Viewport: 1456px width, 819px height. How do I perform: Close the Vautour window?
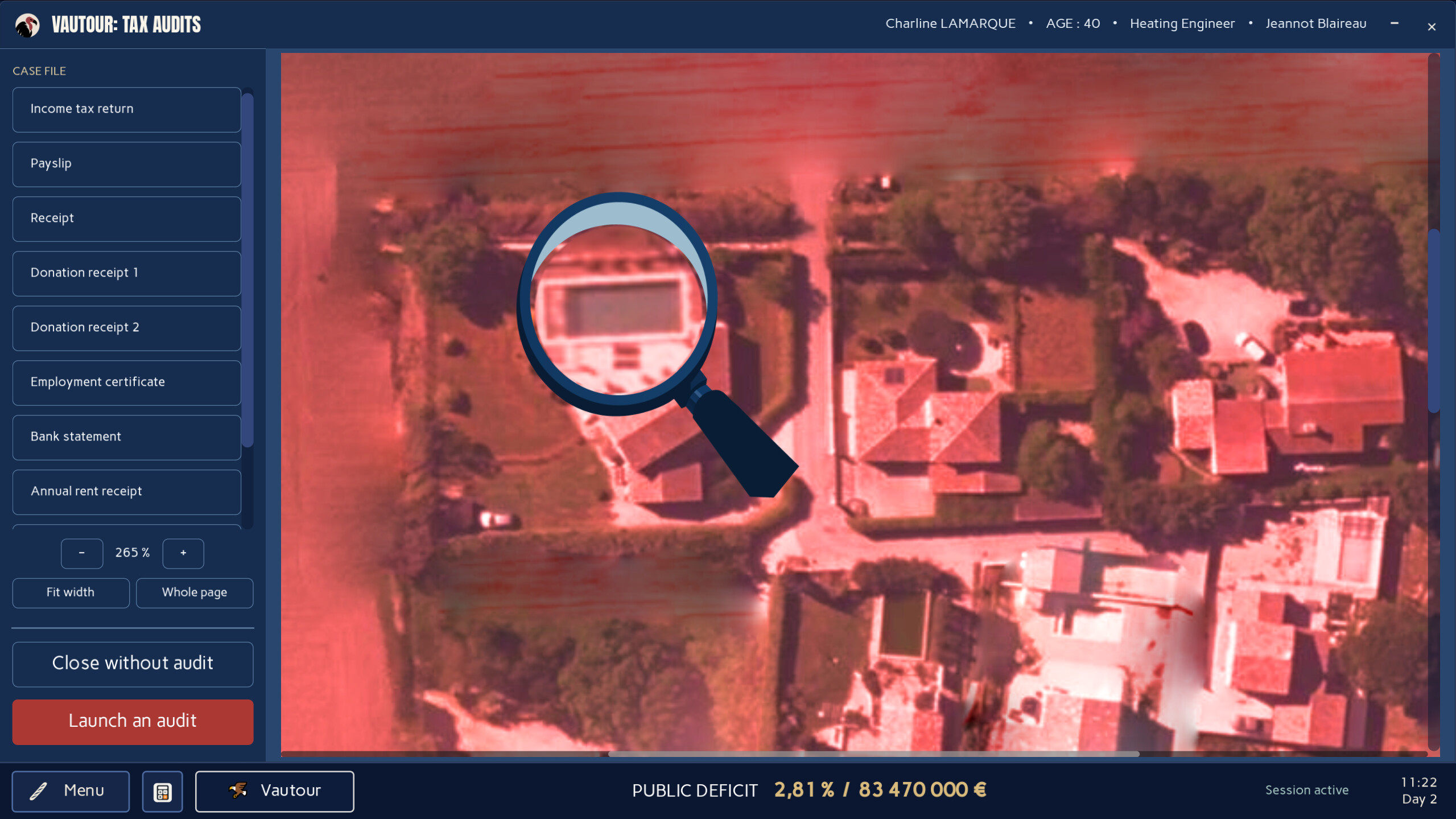click(1432, 27)
